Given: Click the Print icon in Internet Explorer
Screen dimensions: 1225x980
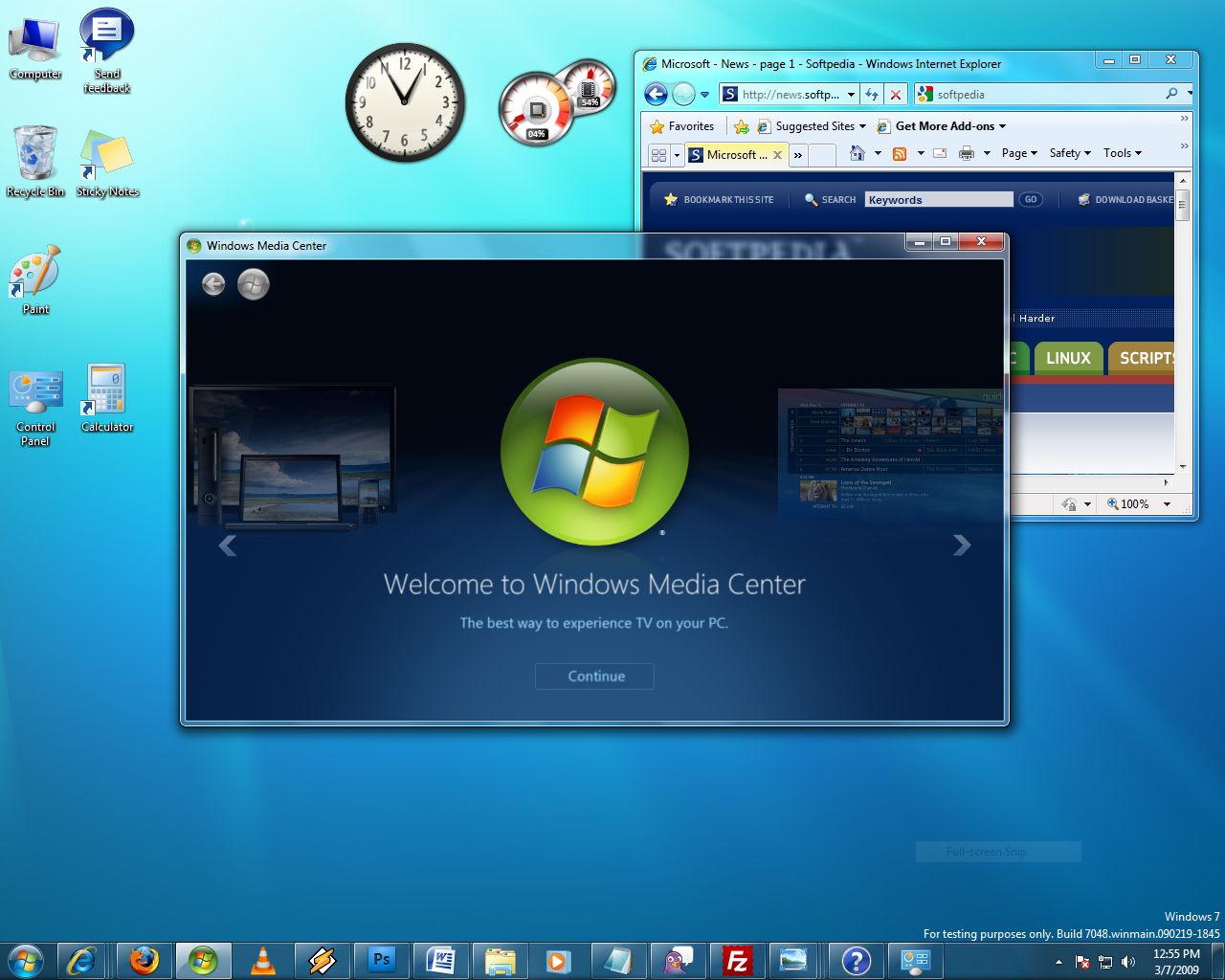Looking at the screenshot, I should click(967, 153).
